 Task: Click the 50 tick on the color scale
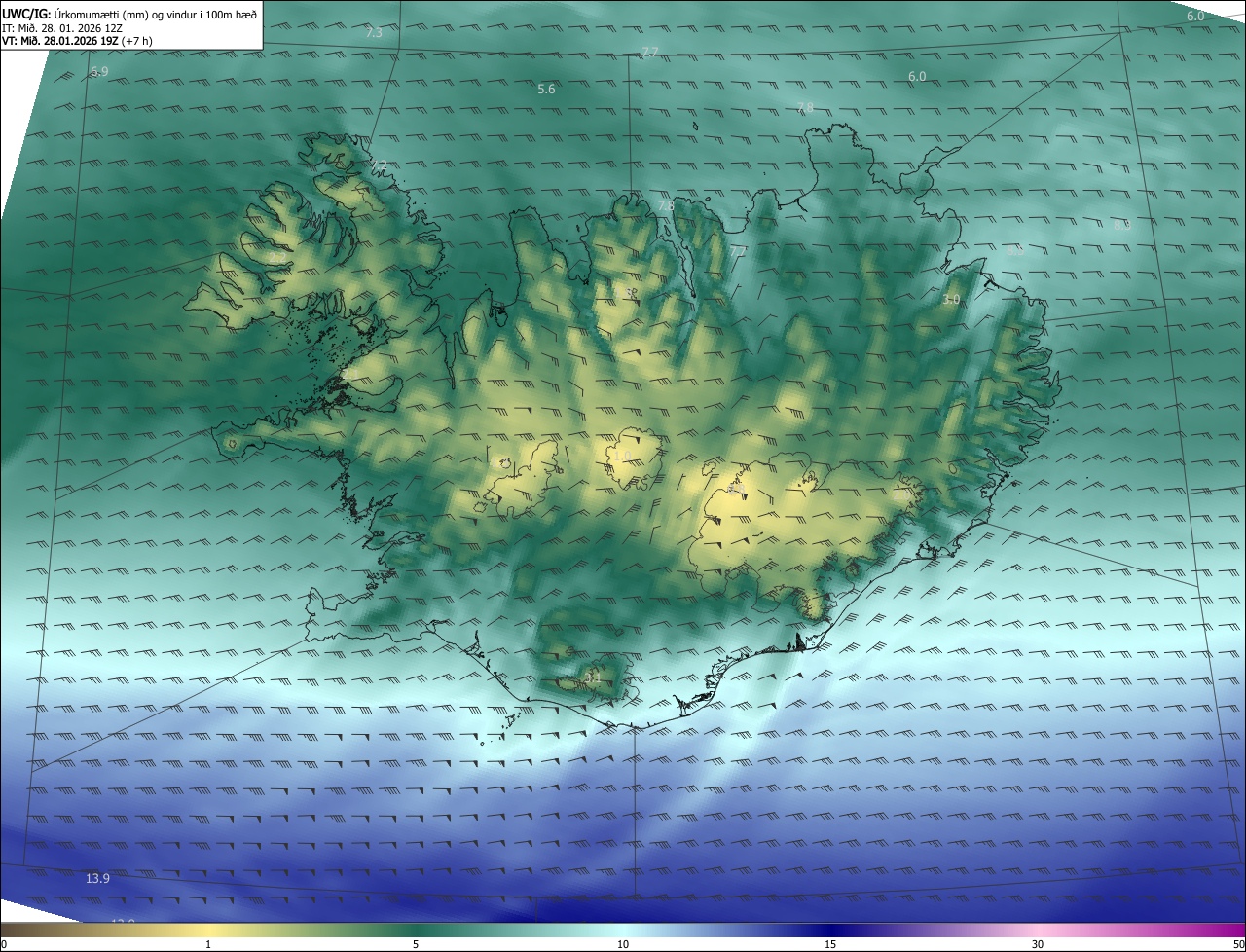tap(1238, 944)
